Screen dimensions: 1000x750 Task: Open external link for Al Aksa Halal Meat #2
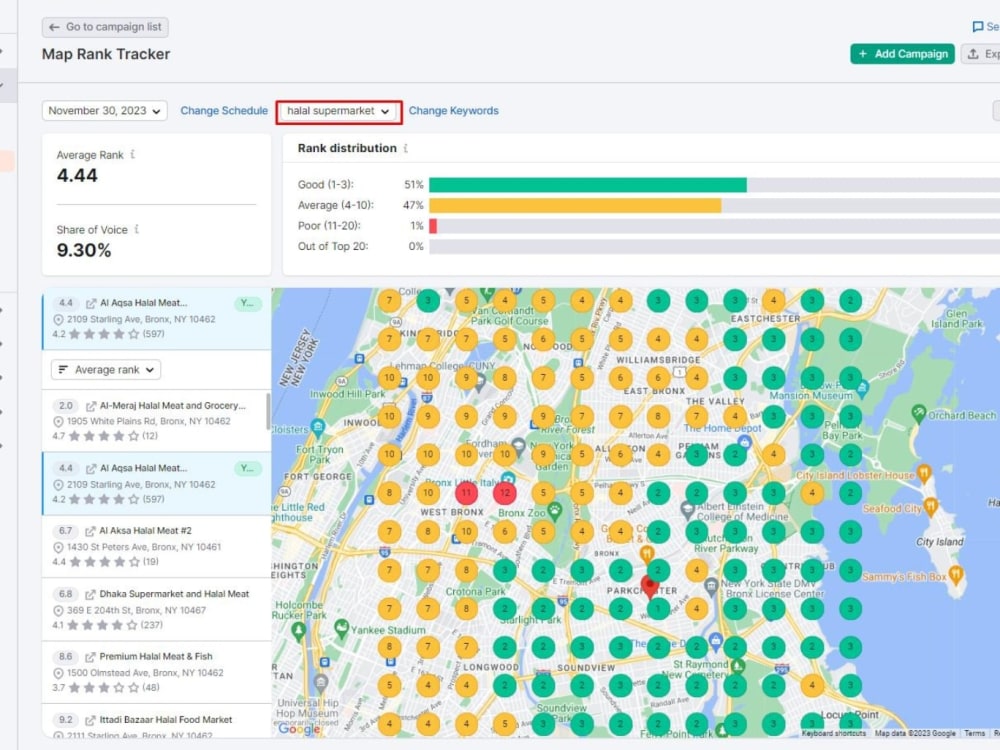(91, 531)
